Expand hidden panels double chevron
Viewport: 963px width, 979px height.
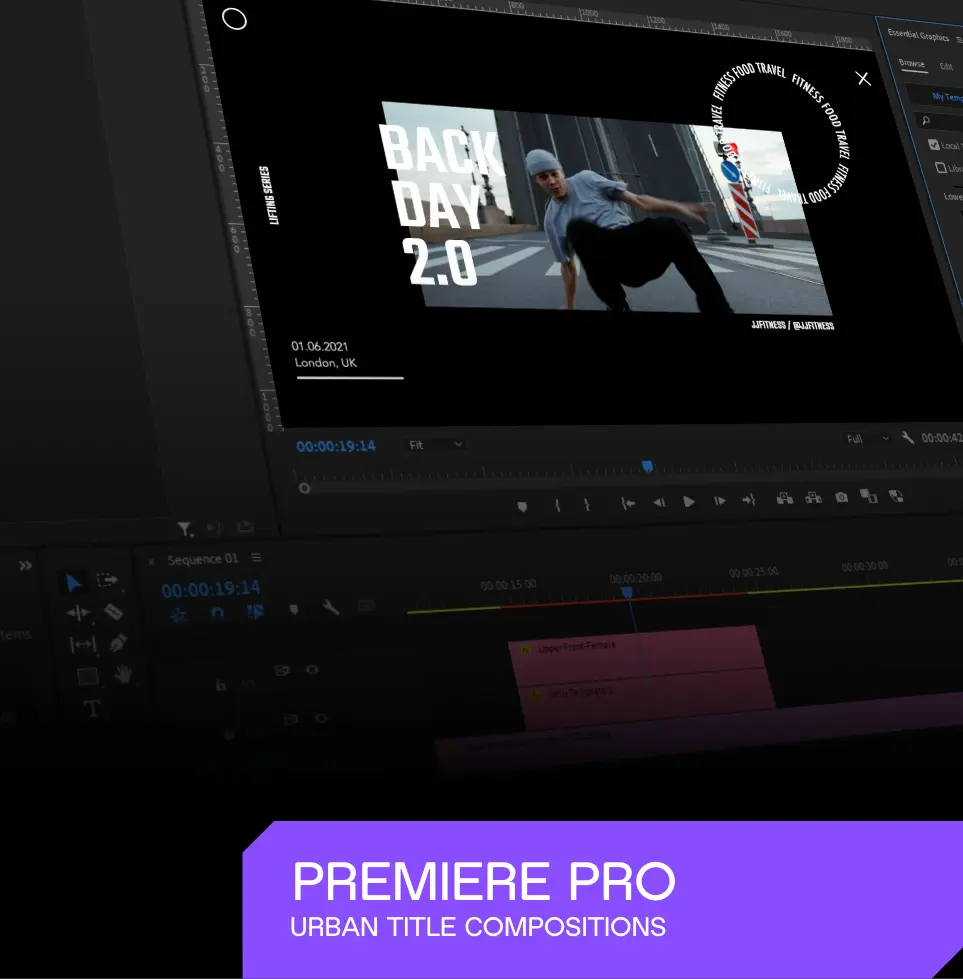point(25,566)
